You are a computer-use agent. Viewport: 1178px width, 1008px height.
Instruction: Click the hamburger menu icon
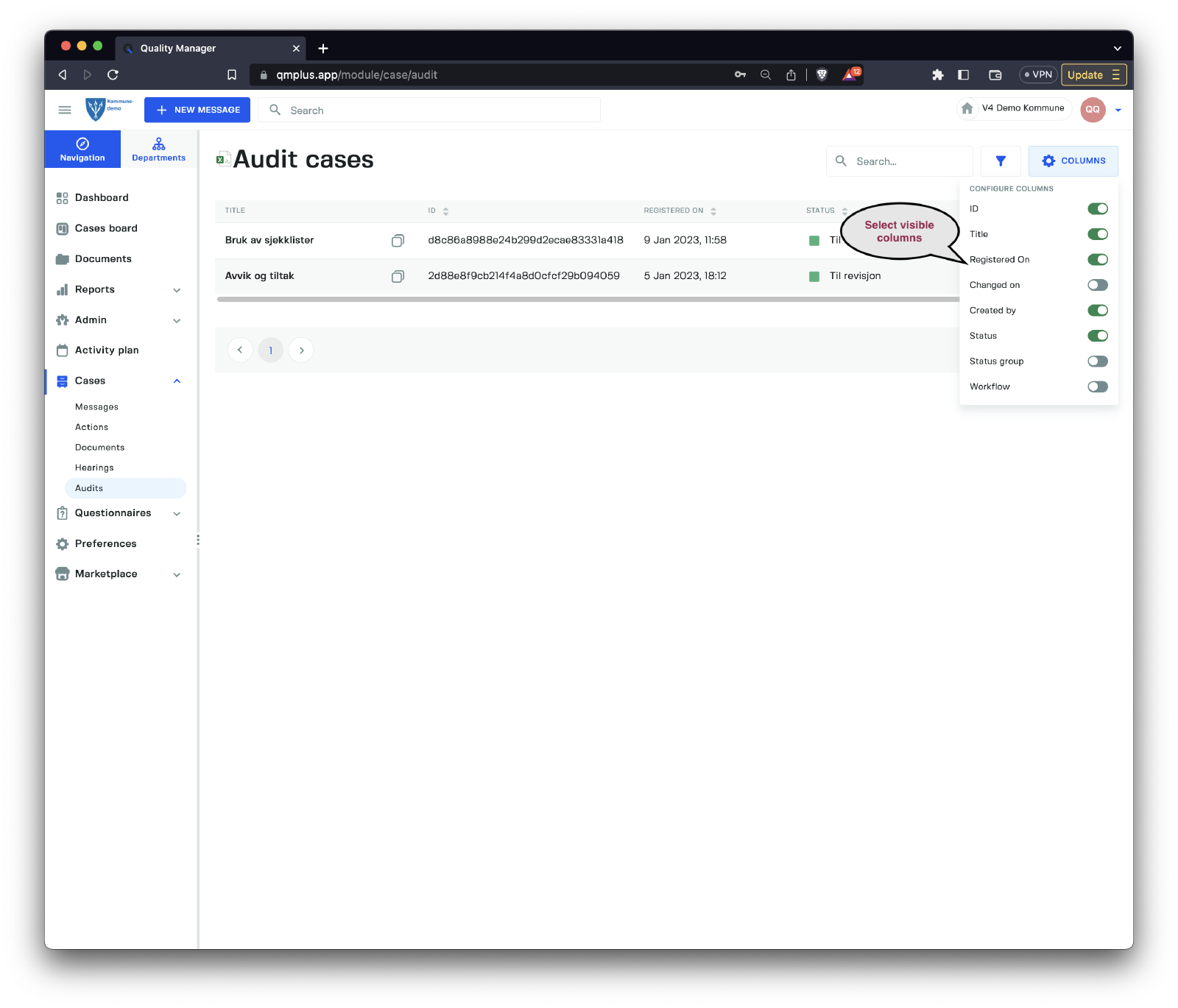pos(65,110)
